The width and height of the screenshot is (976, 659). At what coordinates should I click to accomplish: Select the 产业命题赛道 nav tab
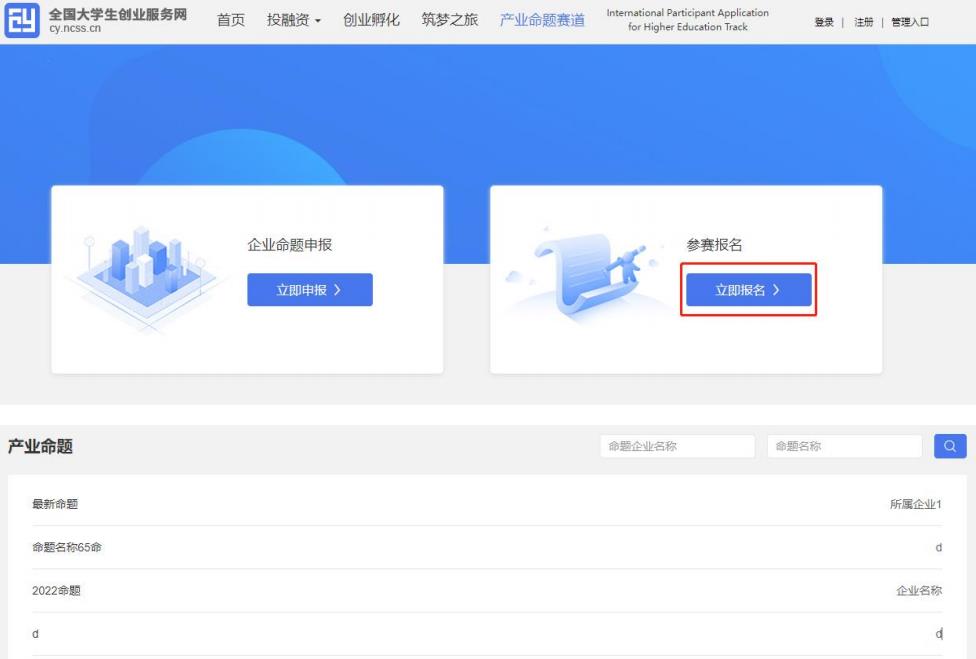[x=542, y=21]
